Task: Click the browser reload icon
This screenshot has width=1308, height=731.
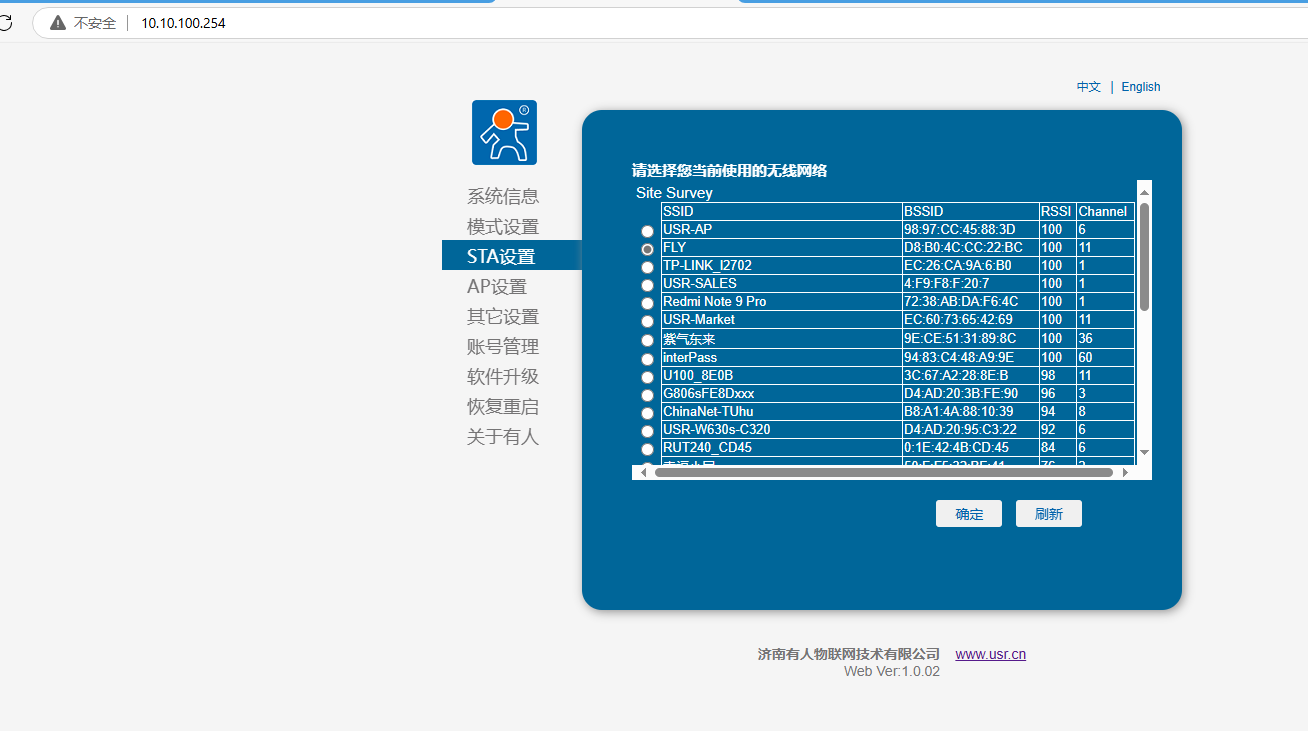Action: 5,23
